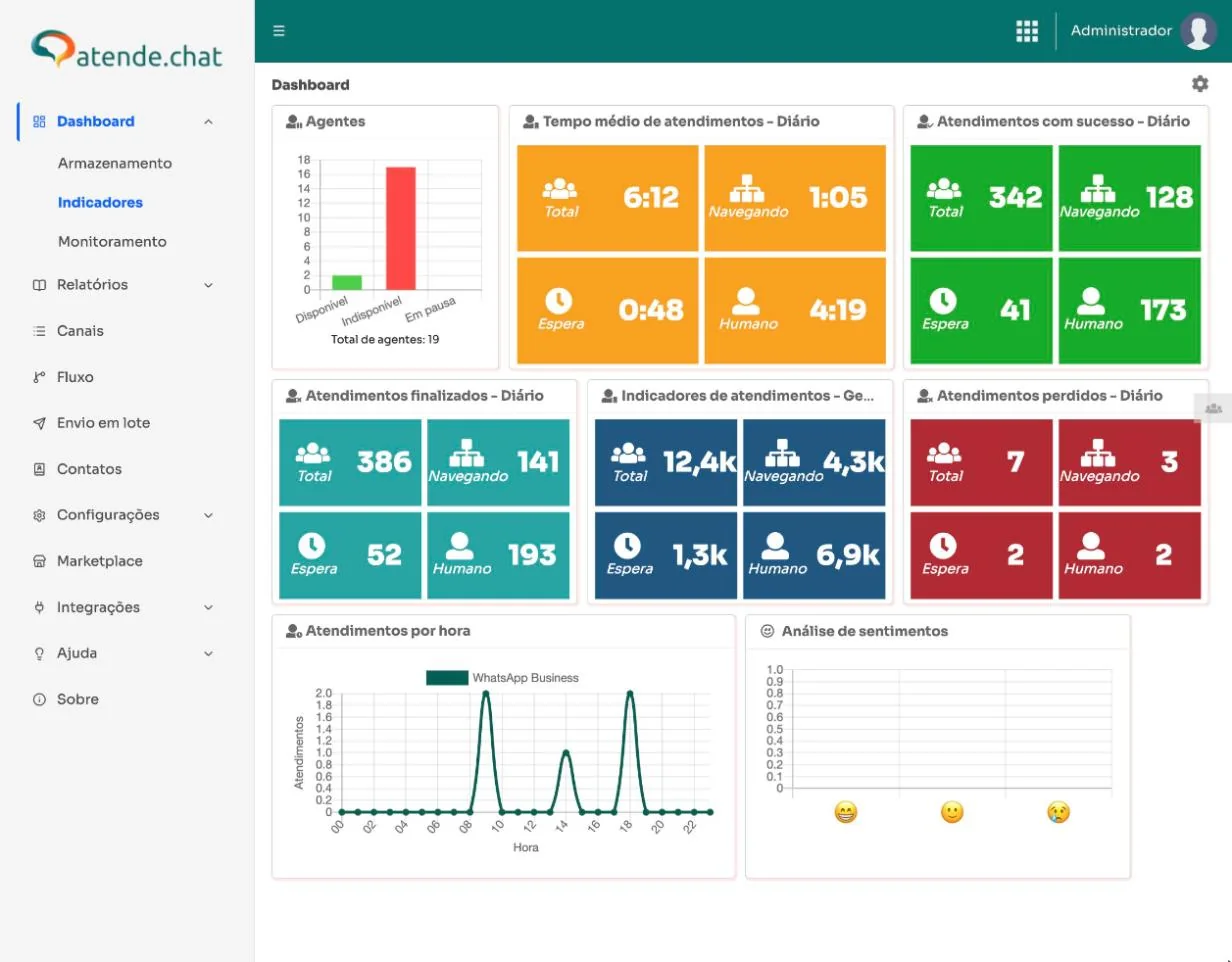Toggle the hamburger sidebar menu icon
Image resolution: width=1232 pixels, height=962 pixels.
click(279, 31)
